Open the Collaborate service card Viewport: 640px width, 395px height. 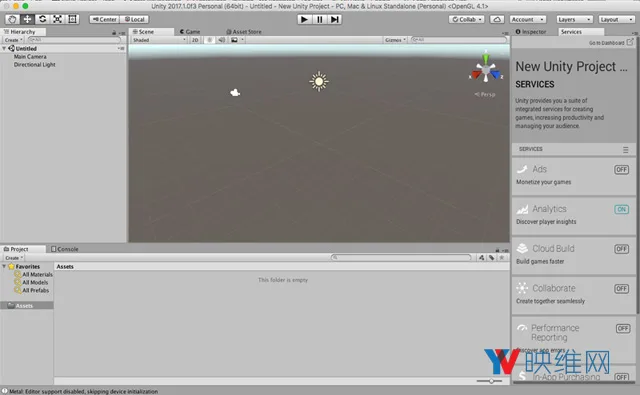tap(573, 295)
